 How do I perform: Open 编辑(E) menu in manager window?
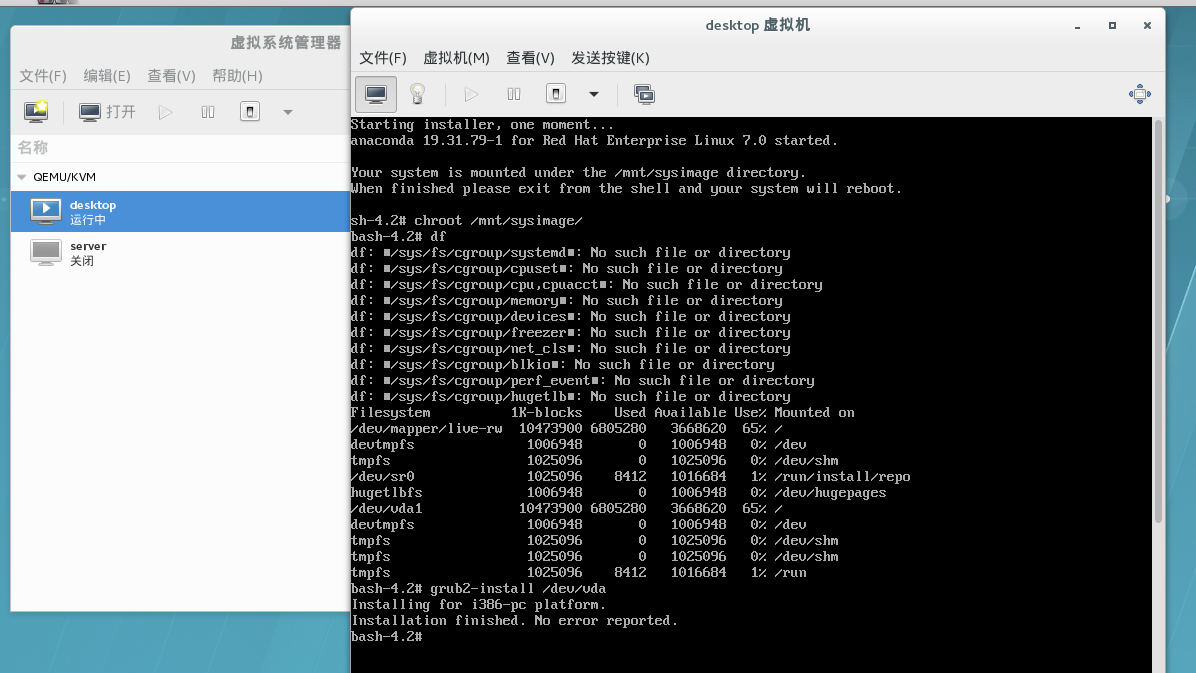(107, 76)
